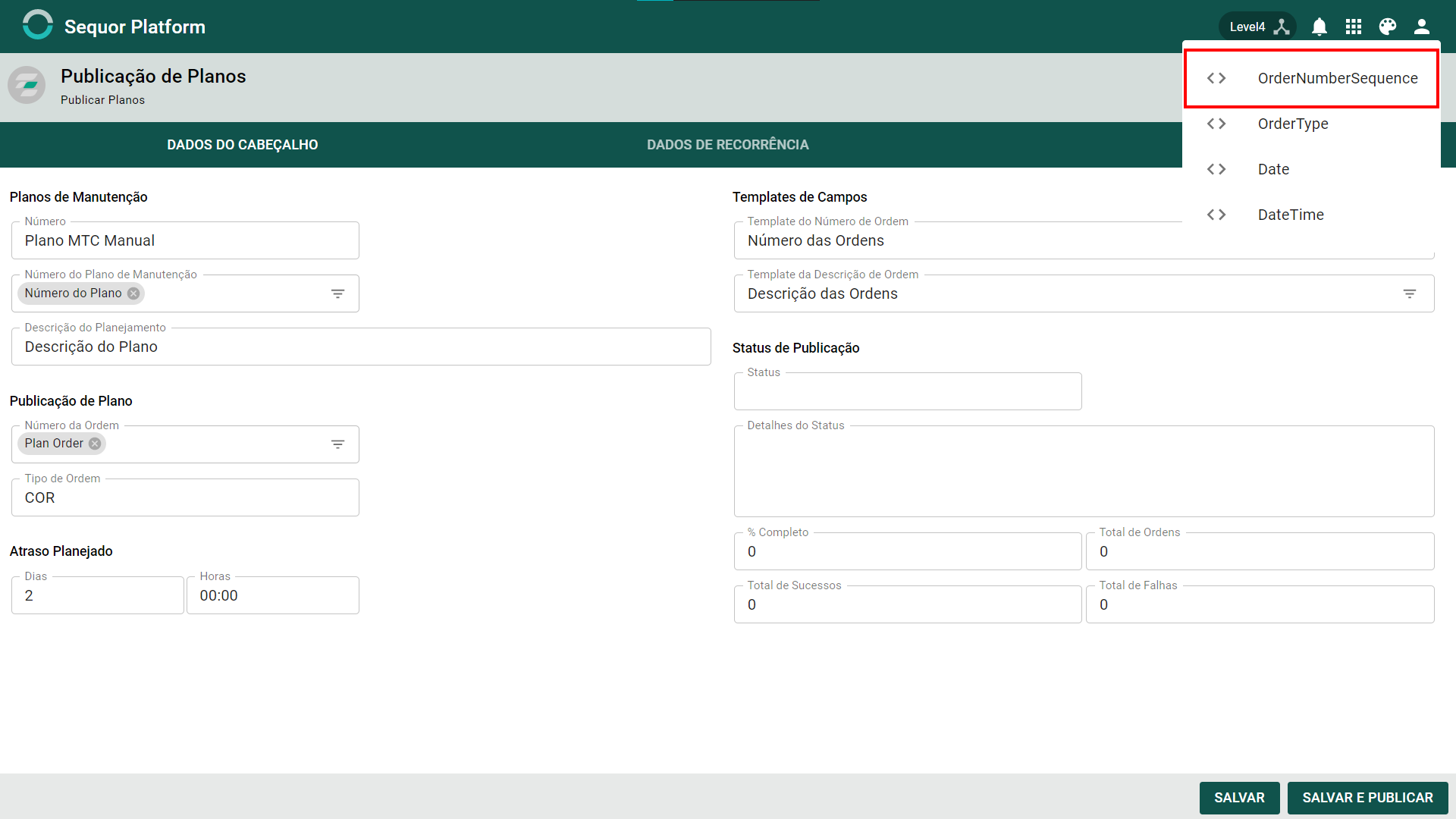Click the Total de Falhas field
This screenshot has width=1456, height=819.
(1260, 604)
